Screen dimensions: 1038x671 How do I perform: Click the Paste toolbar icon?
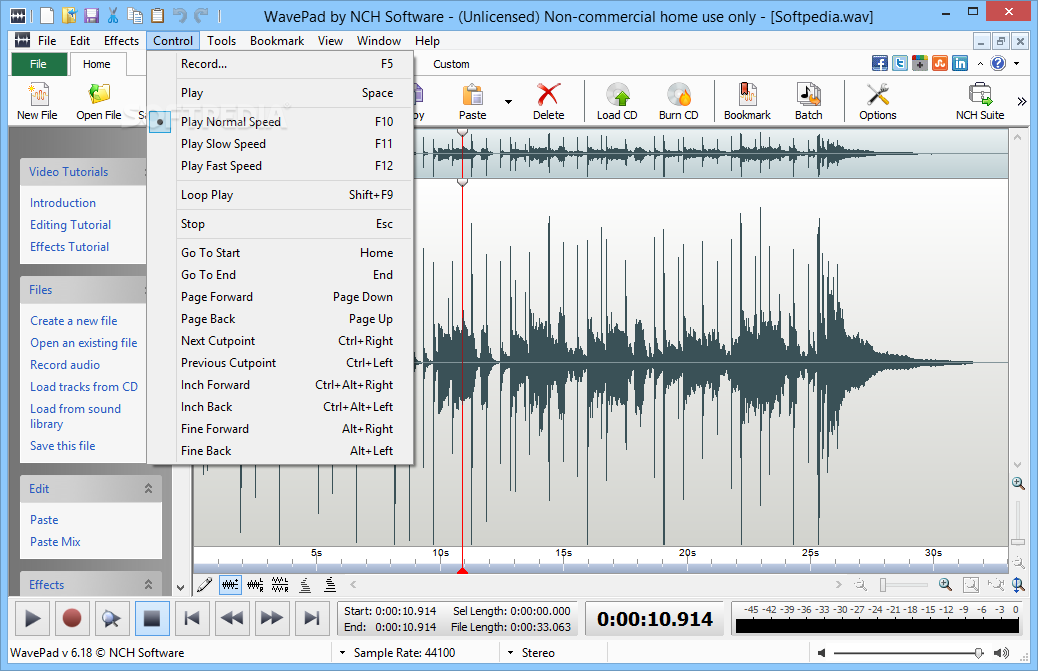click(x=473, y=101)
